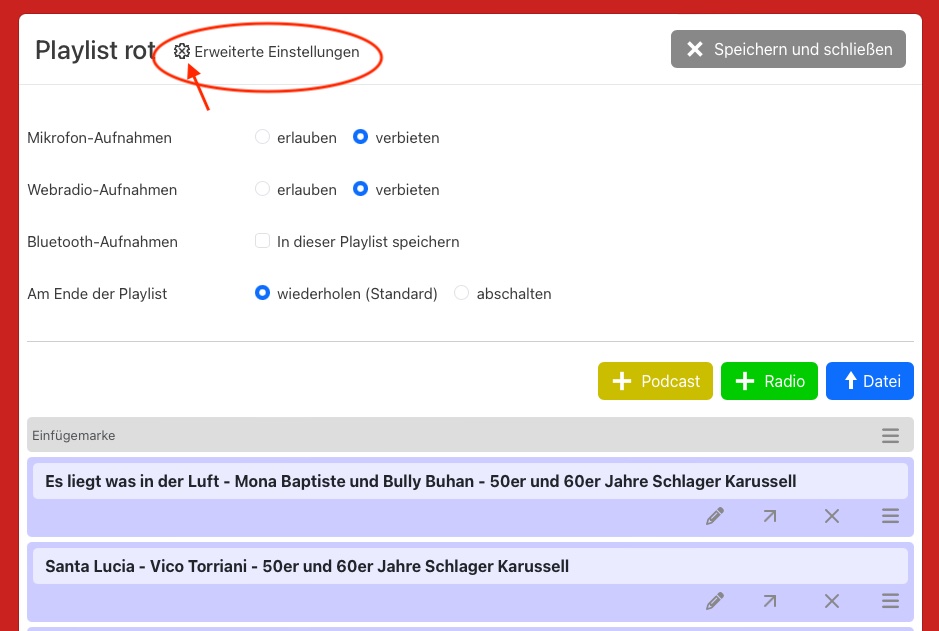Click the gear icon for Erweiterte Einstellungen

pos(181,52)
